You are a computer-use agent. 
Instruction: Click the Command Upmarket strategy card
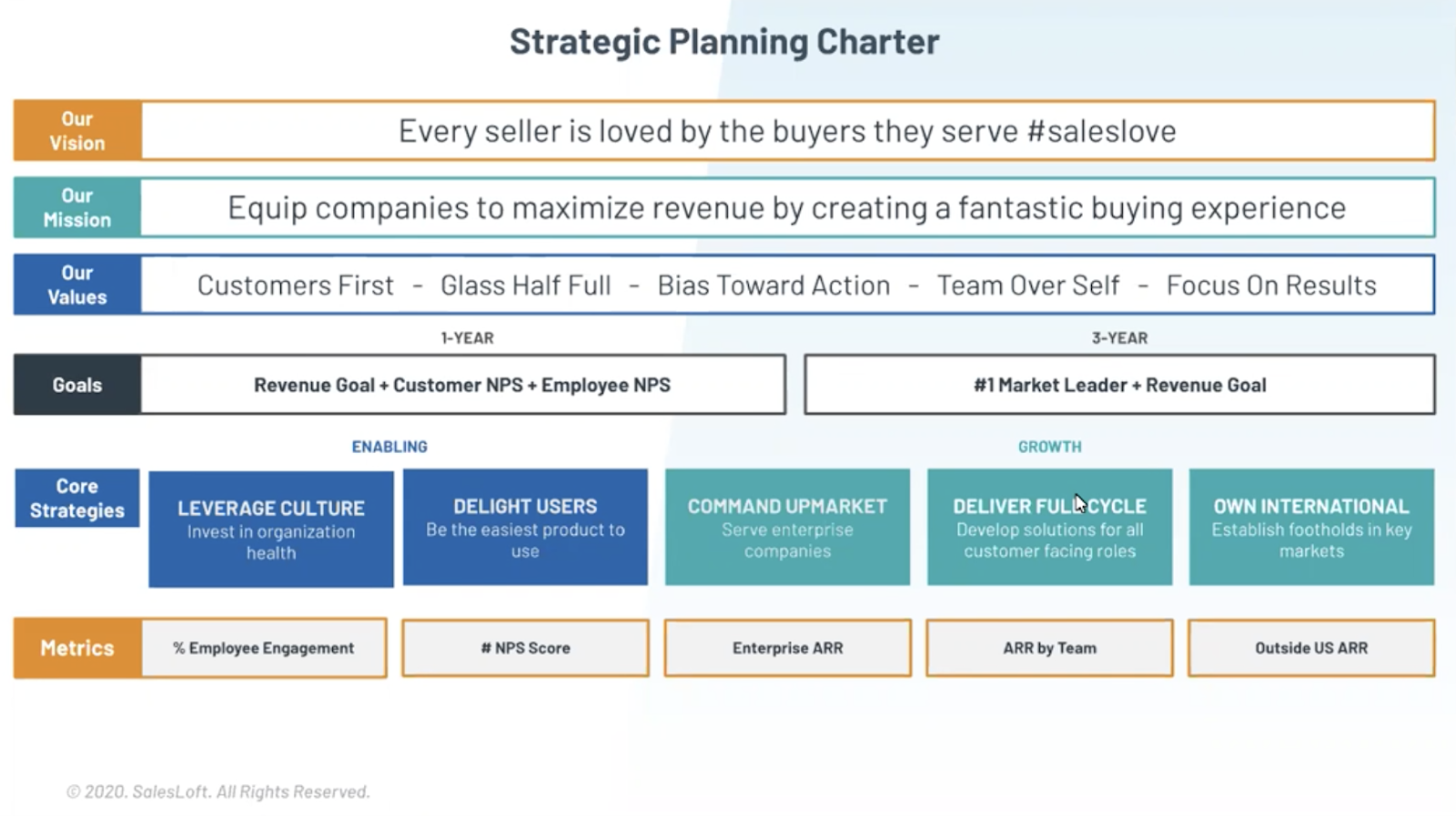(x=787, y=528)
